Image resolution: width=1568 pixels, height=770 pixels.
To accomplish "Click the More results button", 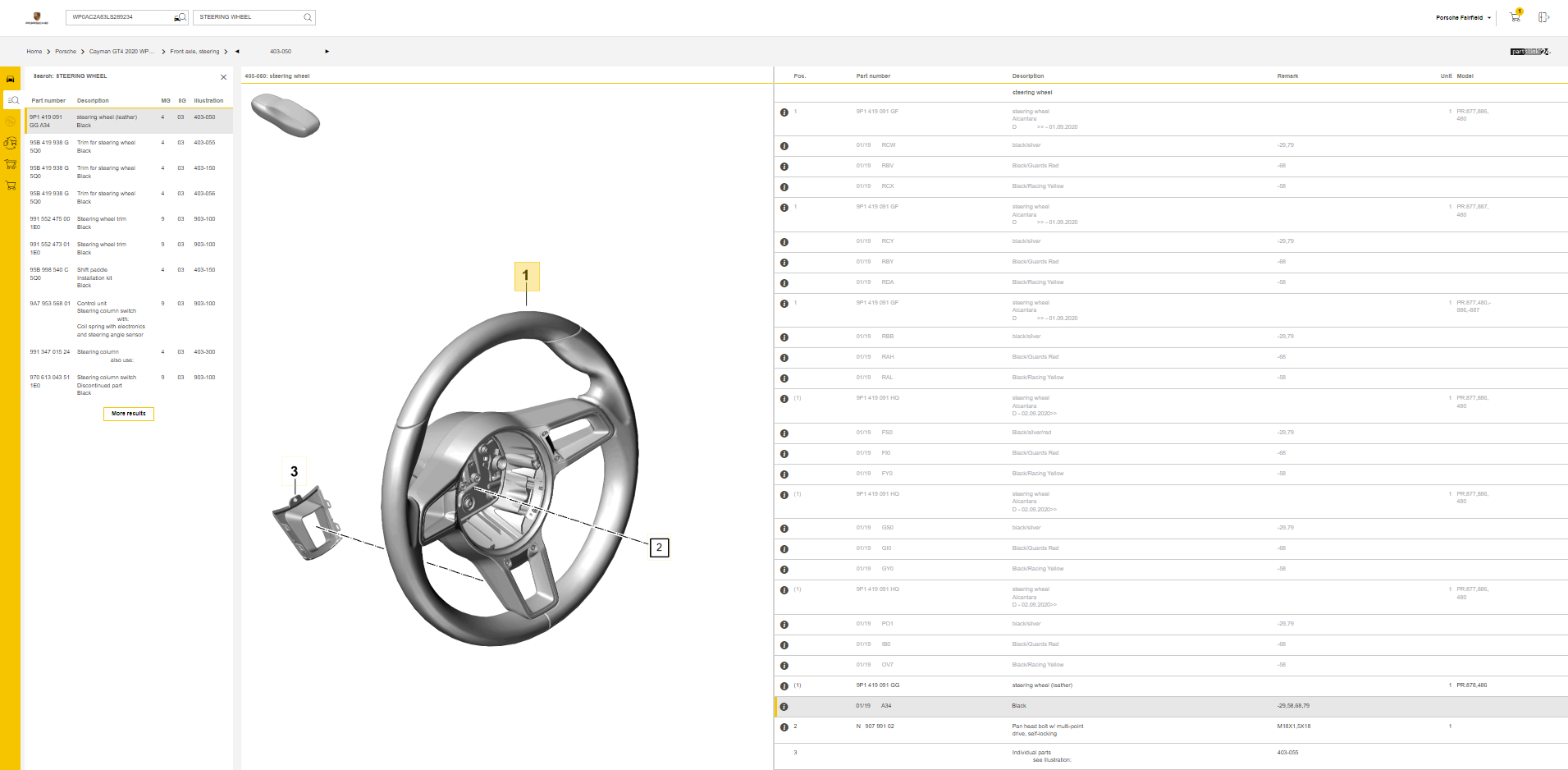I will pyautogui.click(x=129, y=414).
